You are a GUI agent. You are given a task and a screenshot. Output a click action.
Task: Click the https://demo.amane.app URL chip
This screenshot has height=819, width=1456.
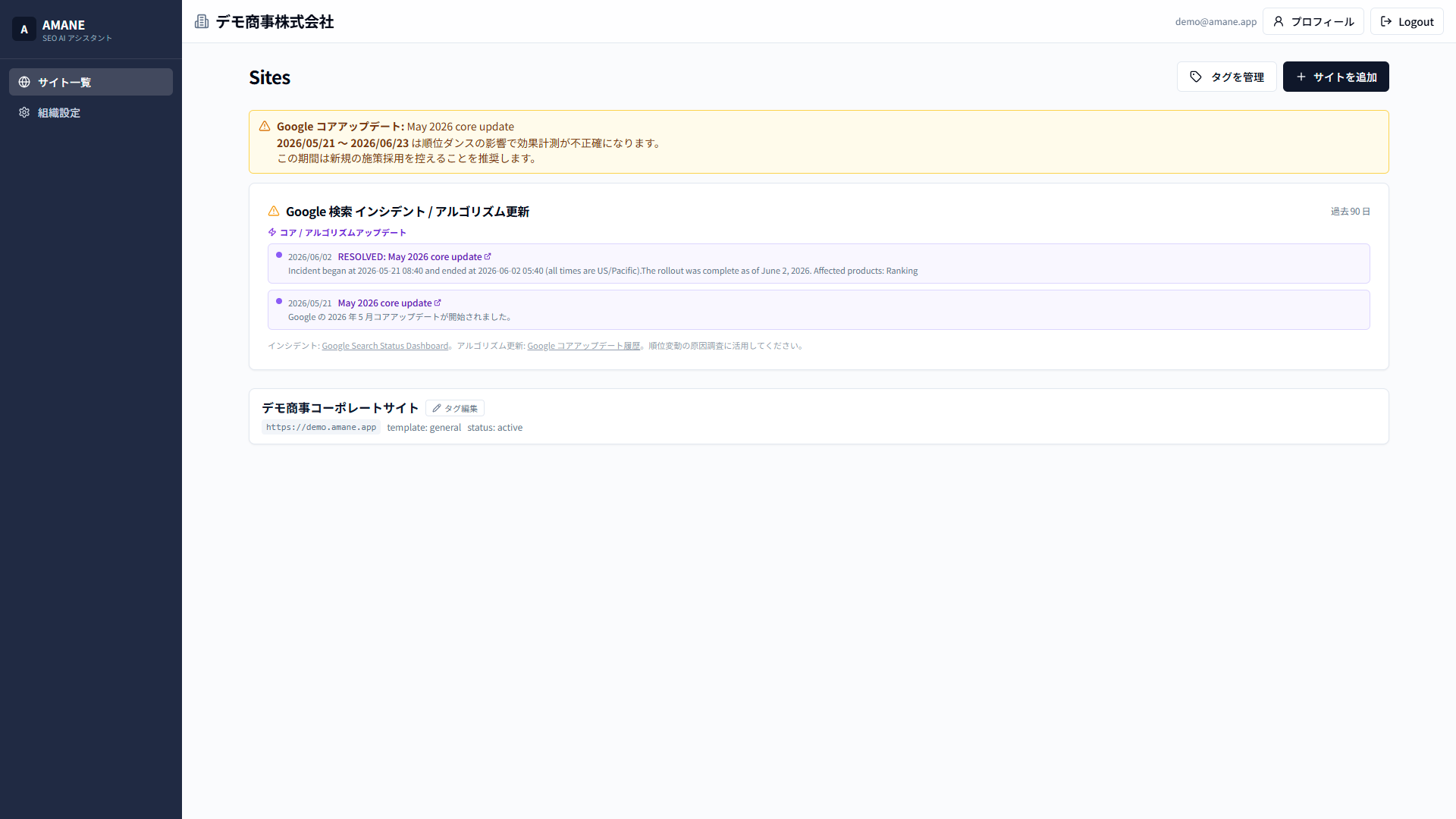pyautogui.click(x=321, y=427)
